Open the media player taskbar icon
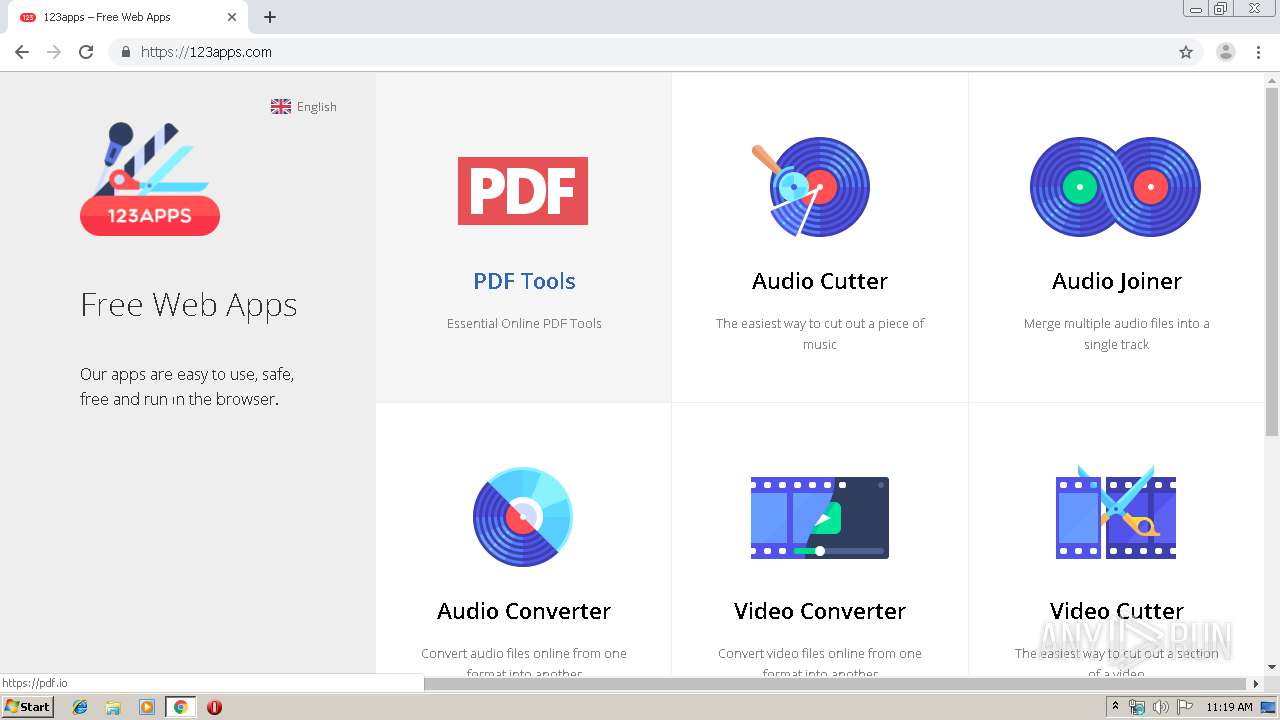 (147, 707)
